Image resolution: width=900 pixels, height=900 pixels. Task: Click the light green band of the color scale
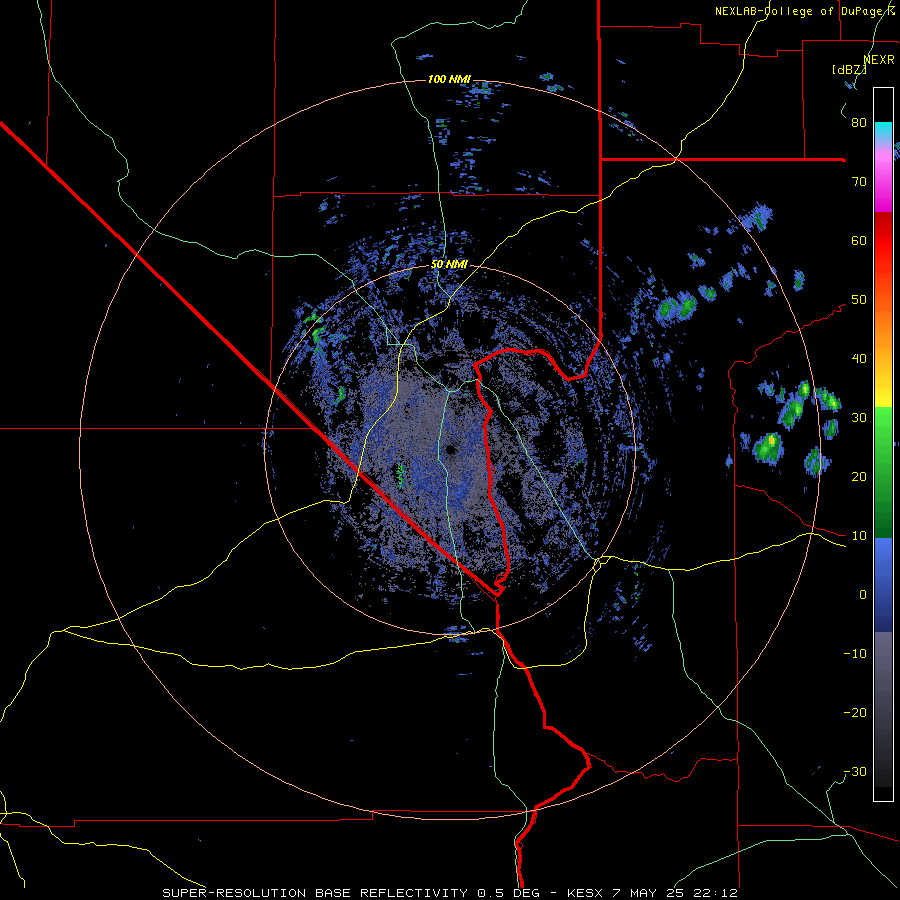click(883, 436)
